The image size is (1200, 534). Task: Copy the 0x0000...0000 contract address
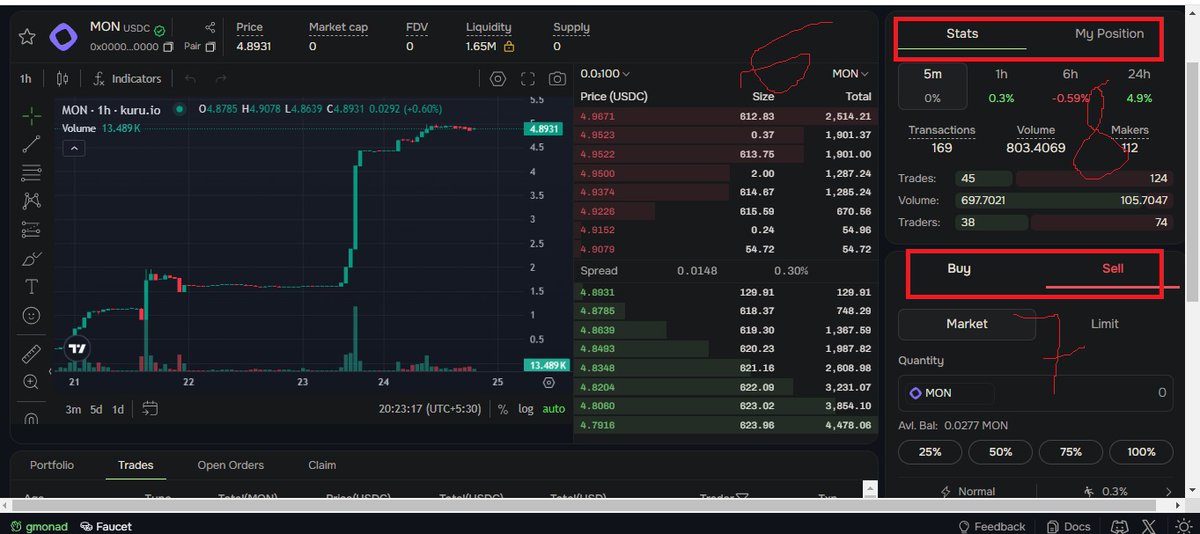(168, 47)
